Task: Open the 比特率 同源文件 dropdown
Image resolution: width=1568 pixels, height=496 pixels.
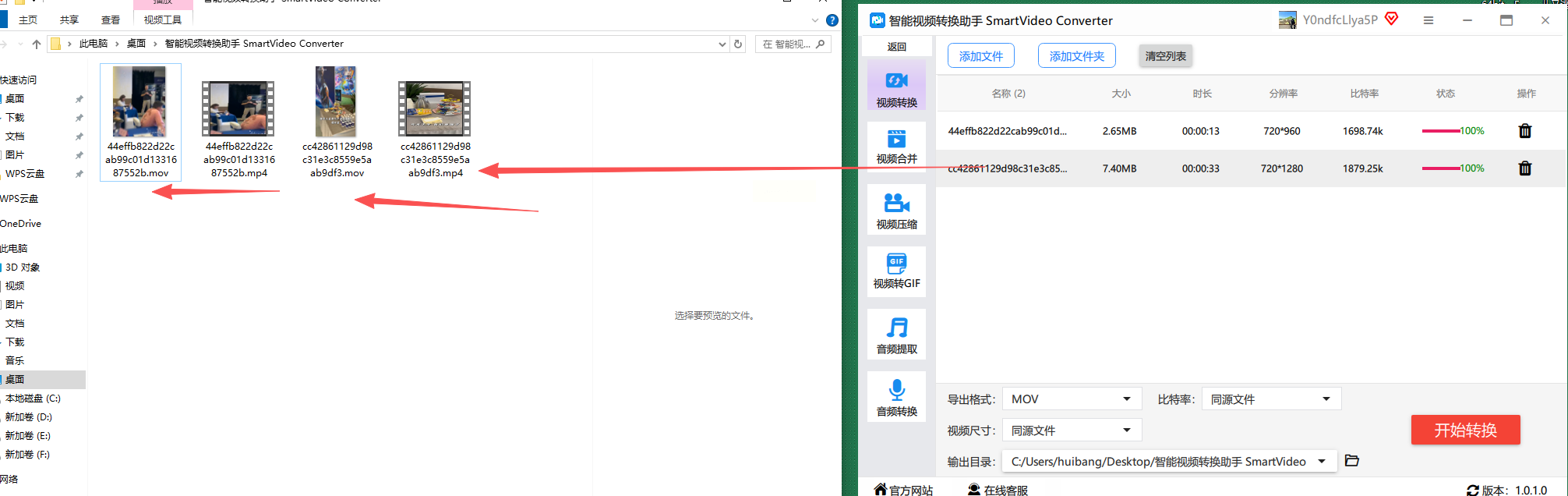Action: (x=1271, y=399)
